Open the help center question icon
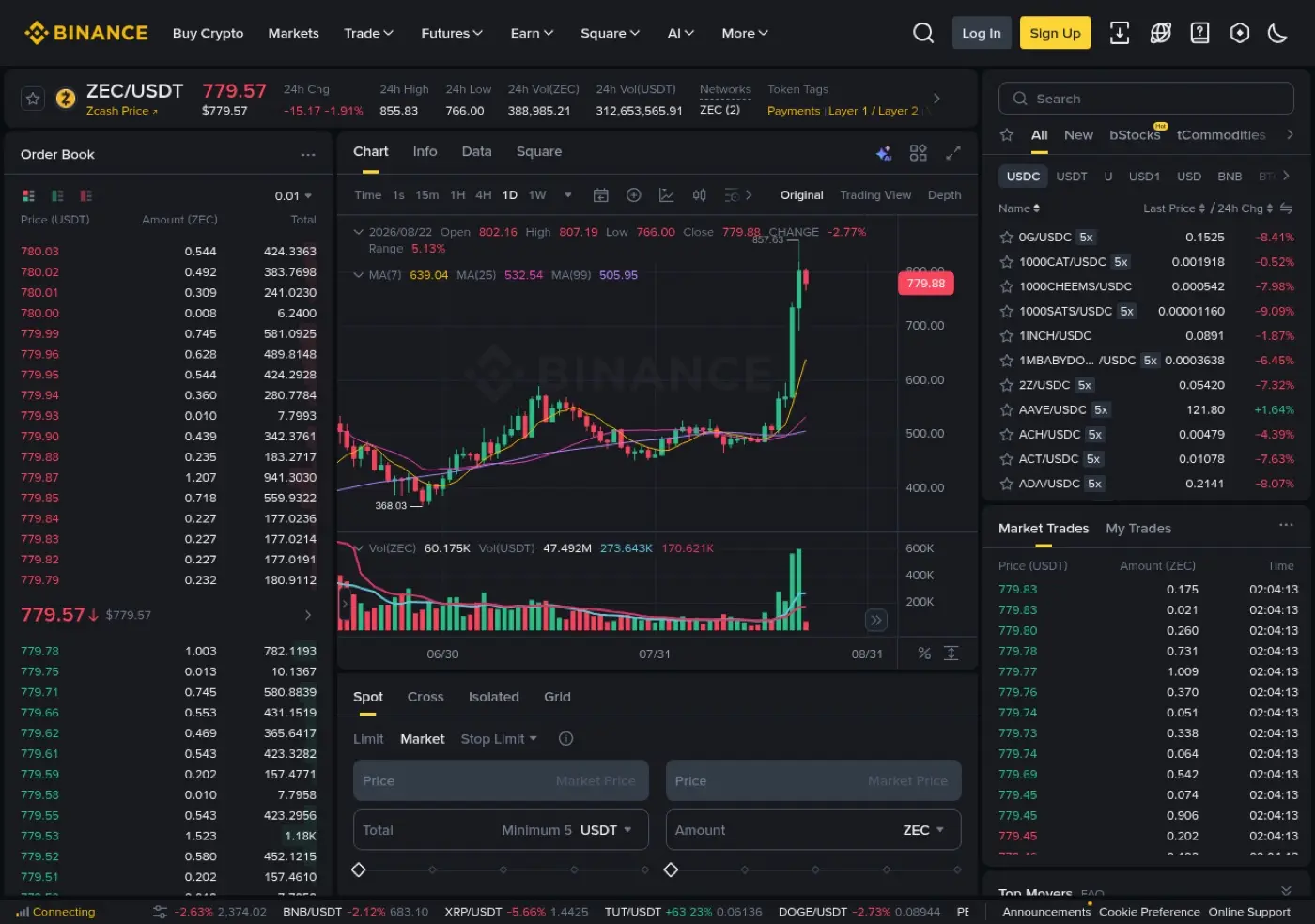The height and width of the screenshot is (924, 1315). [x=1199, y=33]
